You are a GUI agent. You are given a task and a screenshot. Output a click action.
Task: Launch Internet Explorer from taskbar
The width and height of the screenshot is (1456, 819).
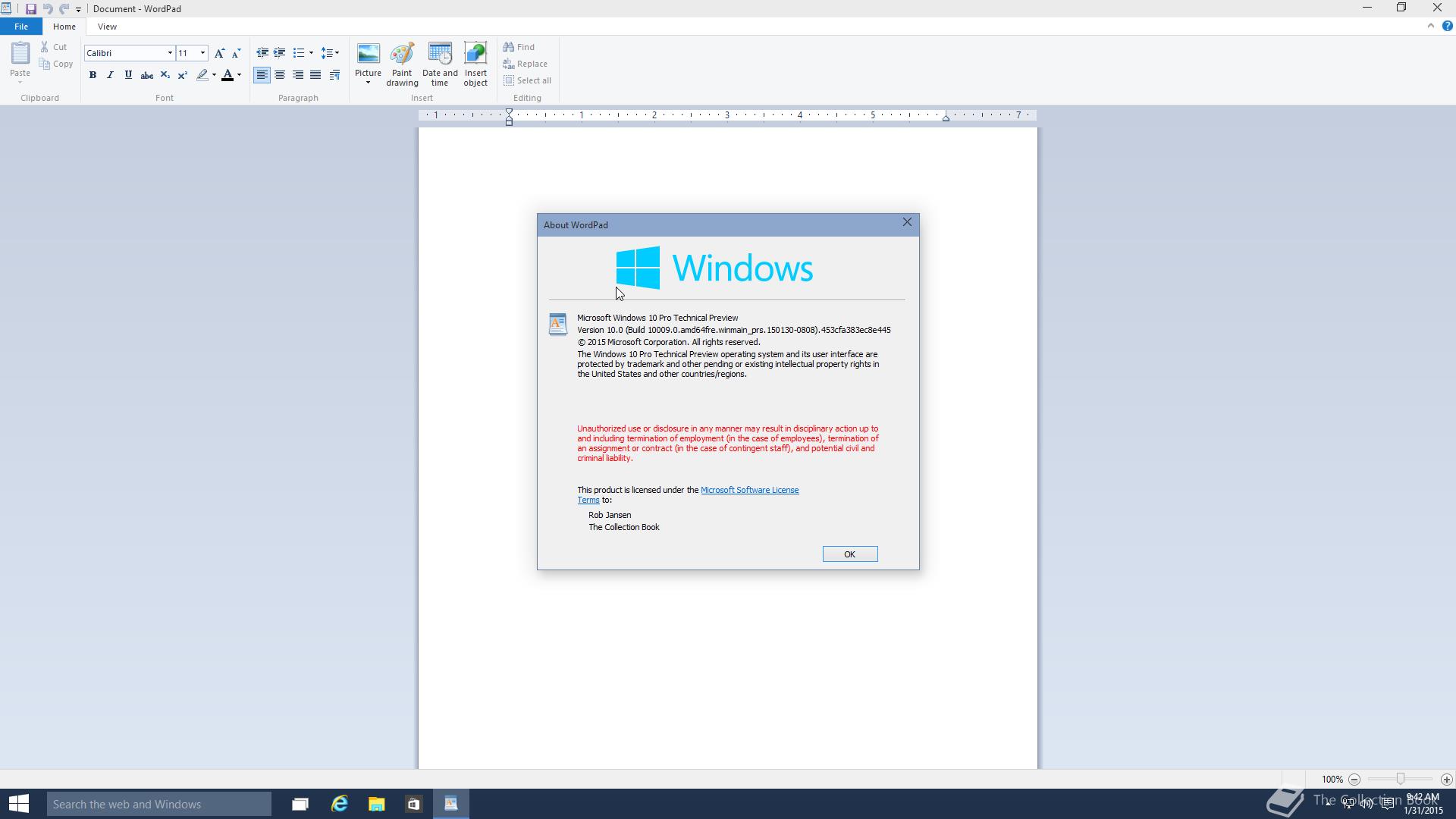[x=339, y=804]
